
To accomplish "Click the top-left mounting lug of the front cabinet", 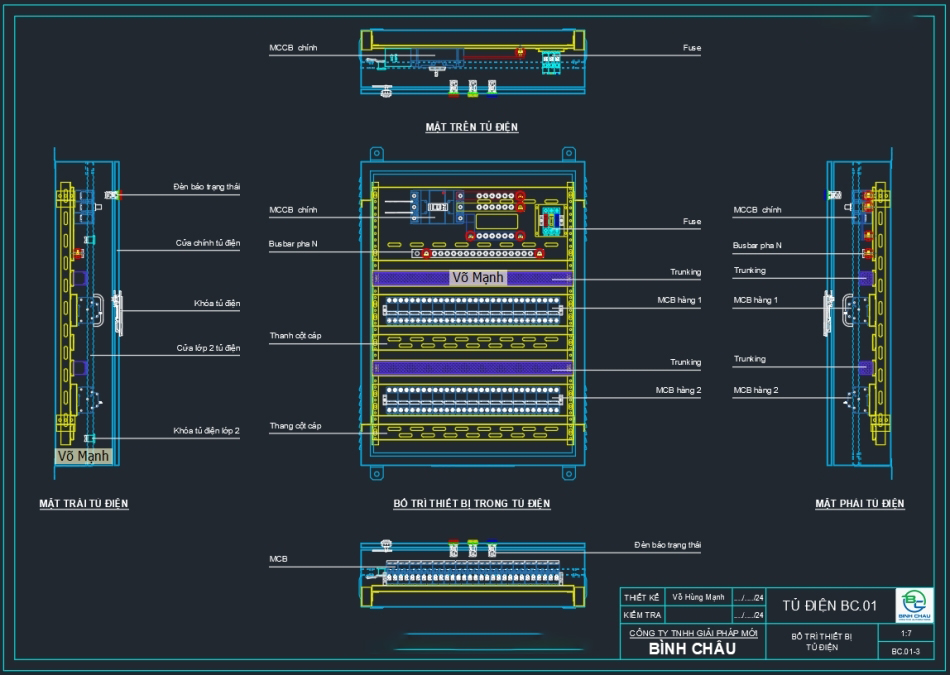I will pyautogui.click(x=376, y=154).
